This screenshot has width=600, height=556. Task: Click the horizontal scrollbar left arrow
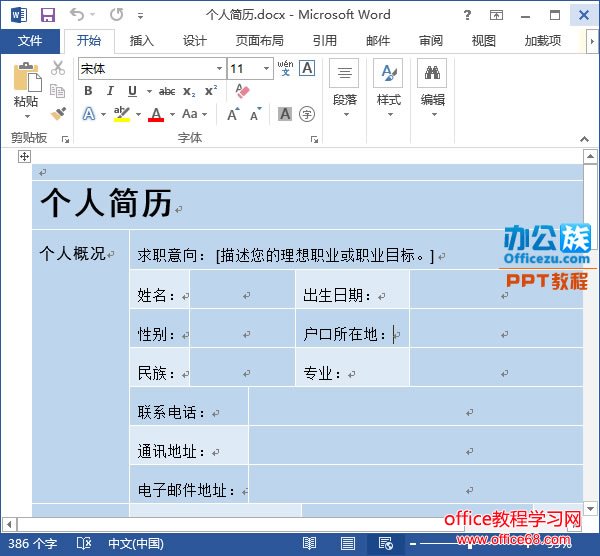9,524
